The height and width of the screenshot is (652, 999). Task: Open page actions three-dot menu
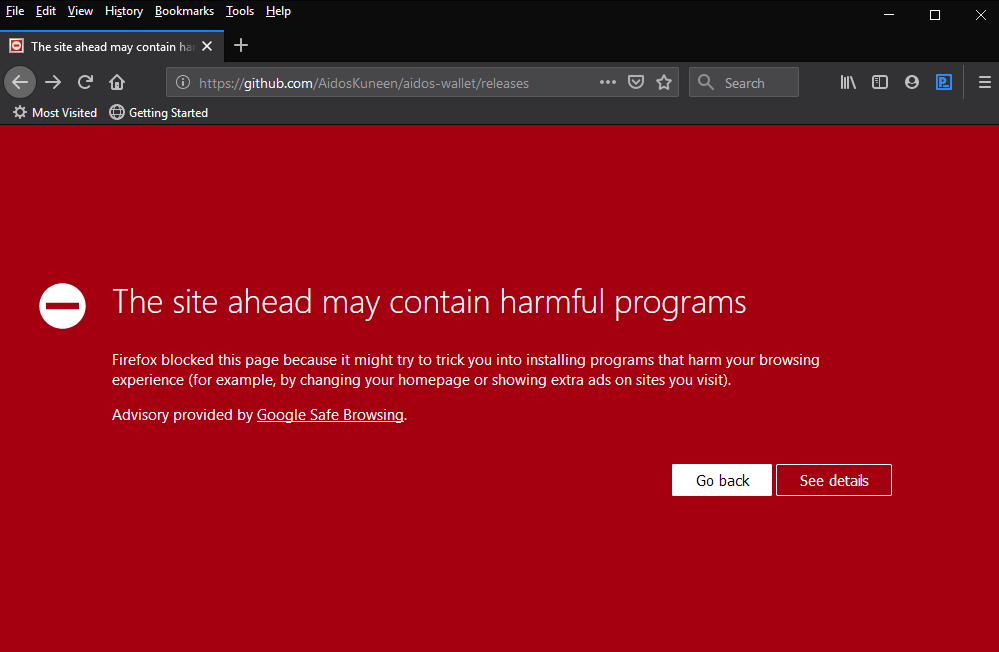coord(607,82)
